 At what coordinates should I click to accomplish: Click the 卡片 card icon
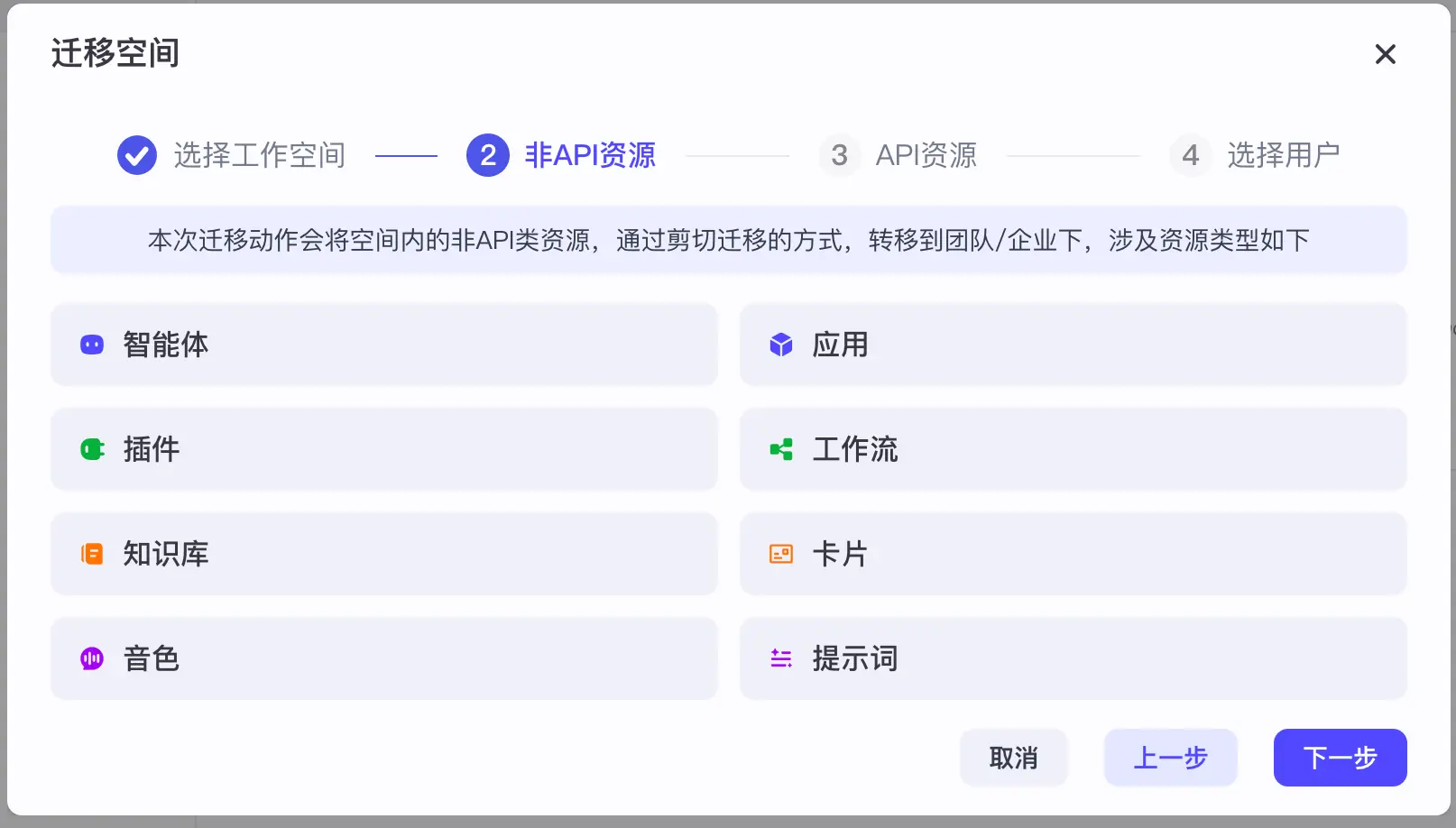[x=781, y=554]
